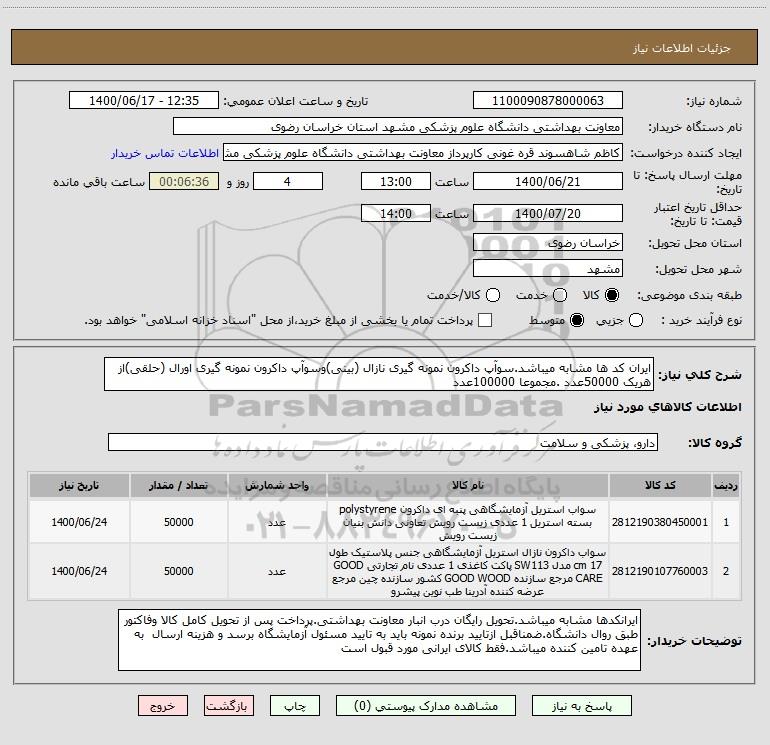Click the validity time field 14:00
The image size is (770, 745).
396,213
